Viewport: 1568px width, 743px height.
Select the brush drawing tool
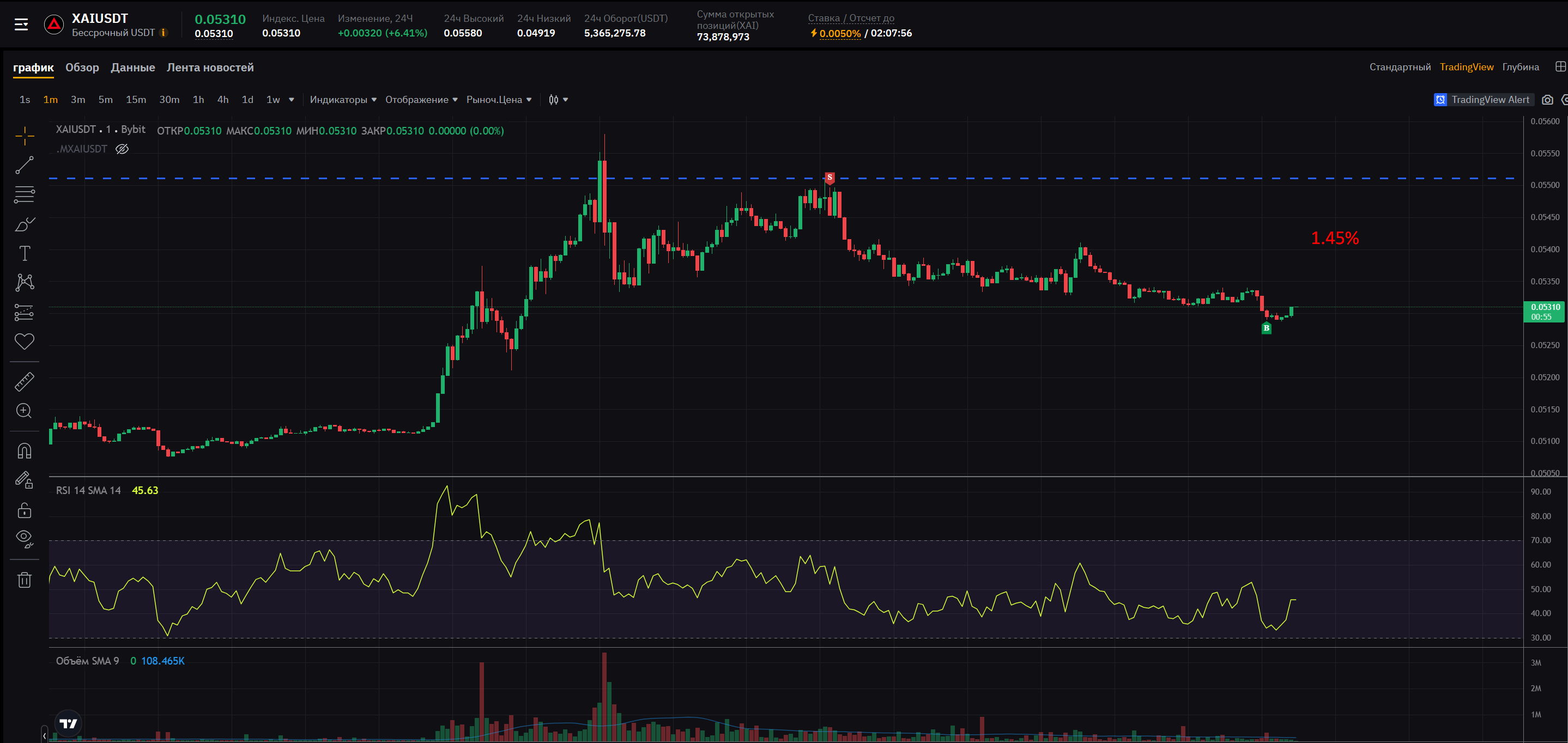click(25, 224)
